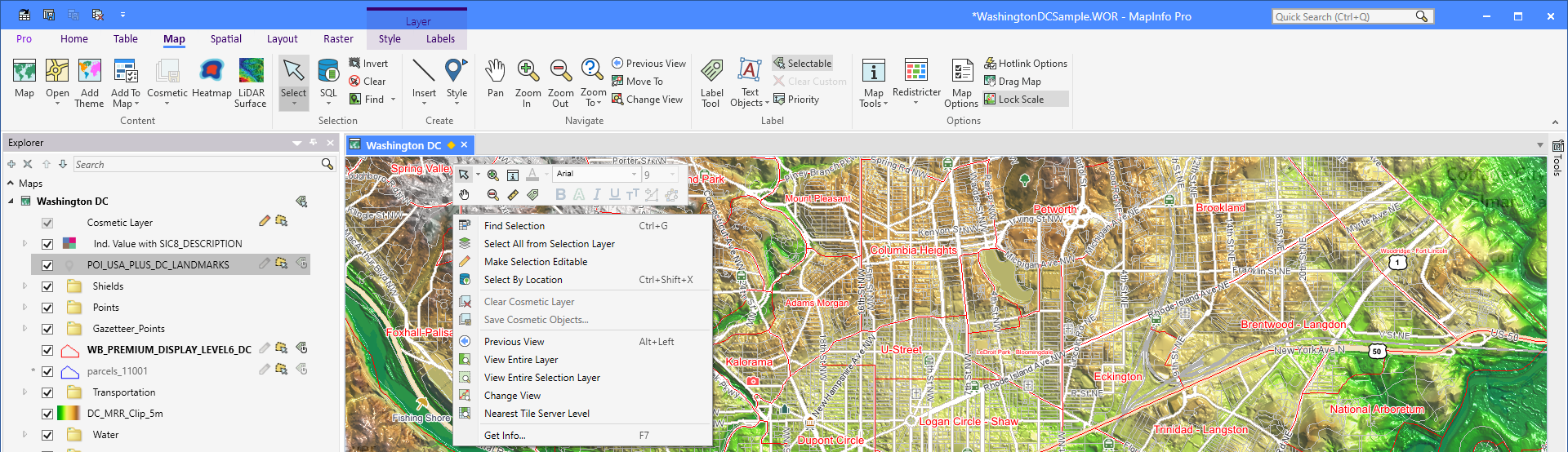Toggle Gazetteer_Points group checkbox
Viewport: 1568px width, 452px height.
(47, 328)
